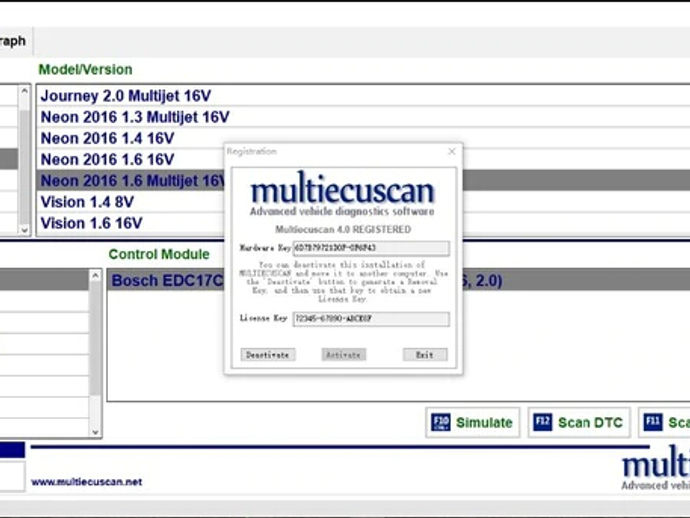Close the Registration dialog

(452, 151)
